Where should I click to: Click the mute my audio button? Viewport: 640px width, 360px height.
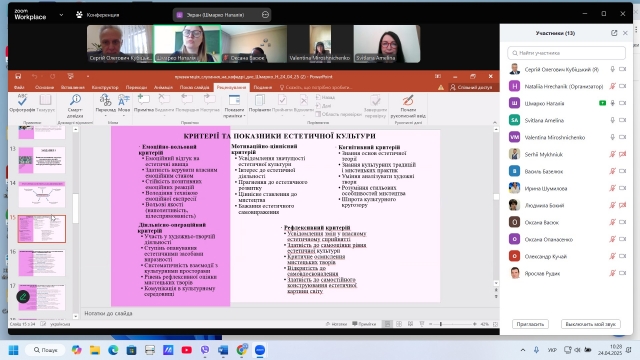point(591,324)
